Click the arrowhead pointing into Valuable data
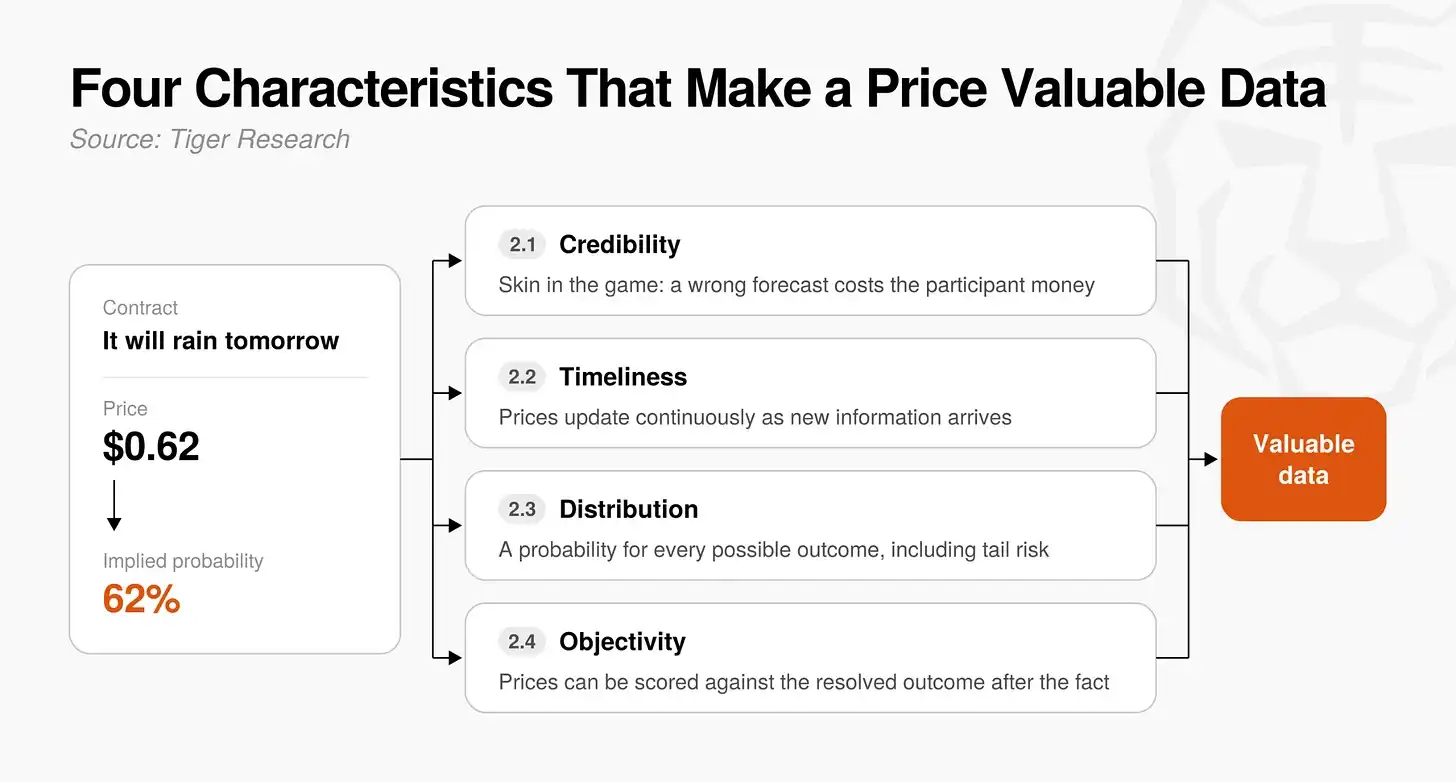The width and height of the screenshot is (1456, 782). tap(1210, 459)
